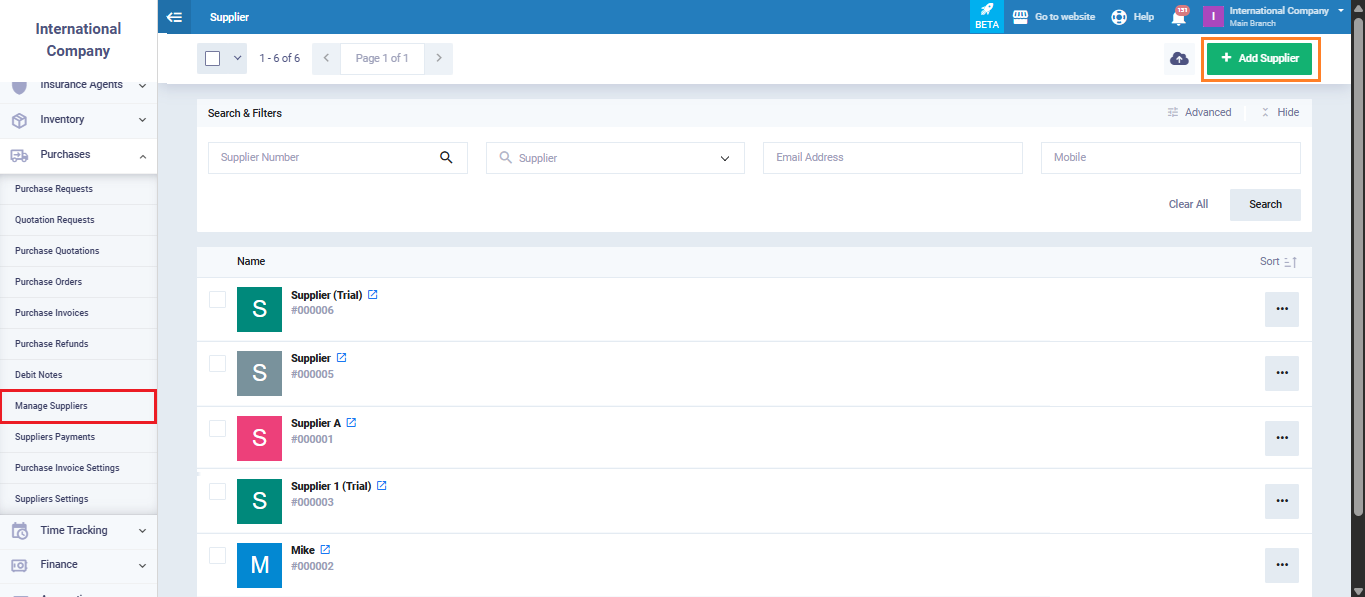Open external link icon beside Supplier A
Image resolution: width=1365 pixels, height=597 pixels.
(351, 423)
